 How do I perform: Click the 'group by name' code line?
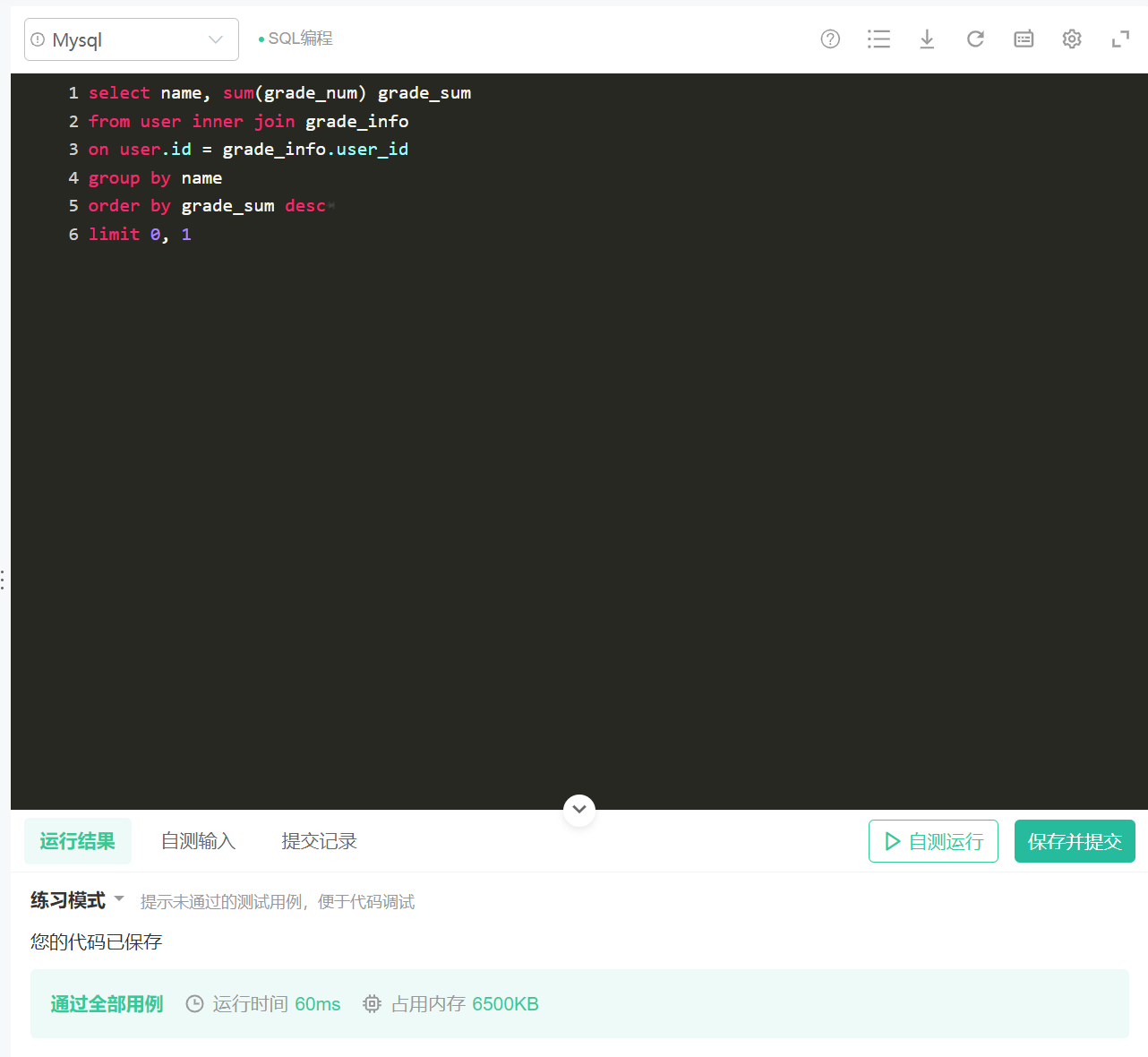(x=155, y=177)
